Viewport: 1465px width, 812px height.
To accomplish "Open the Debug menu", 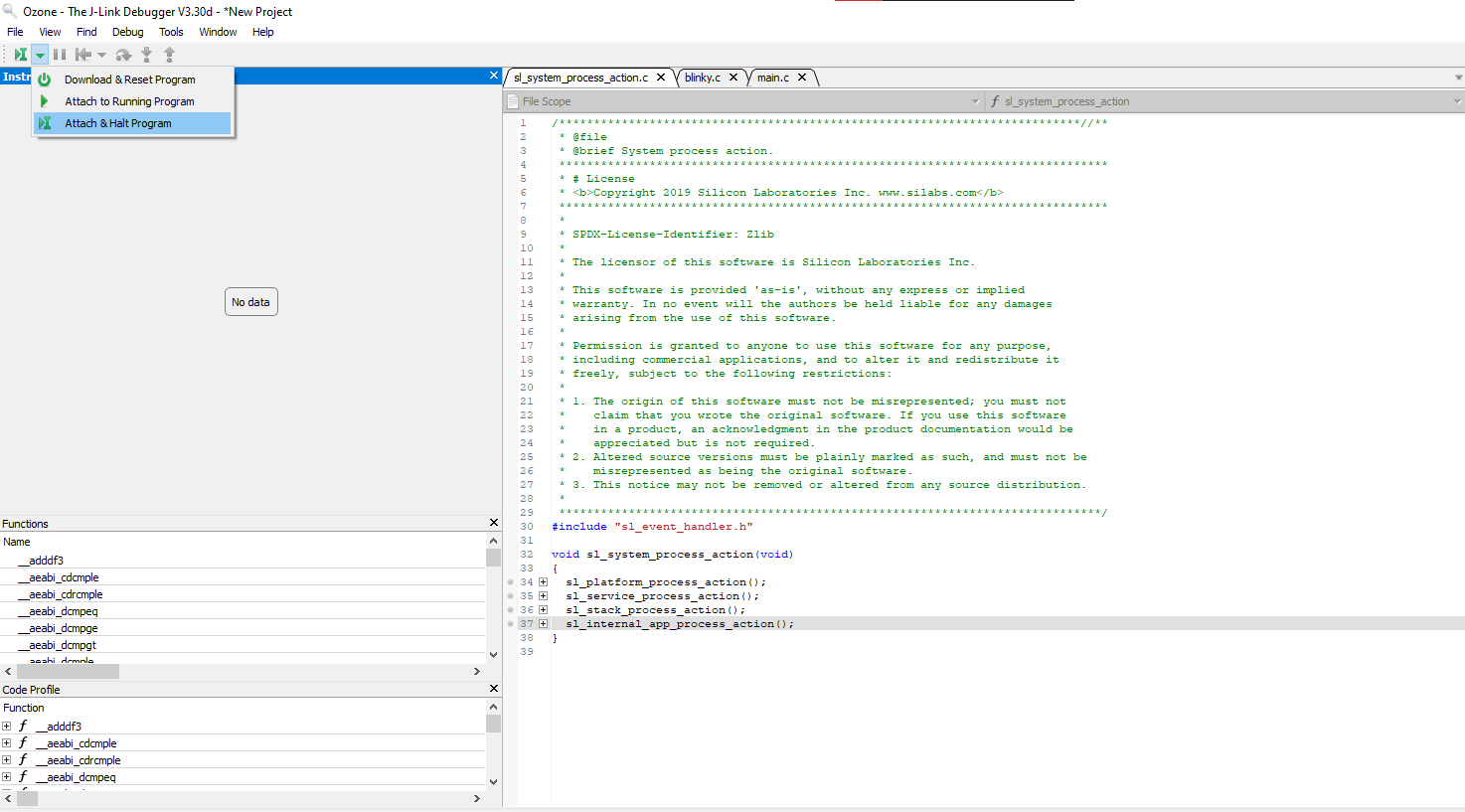I will (127, 31).
